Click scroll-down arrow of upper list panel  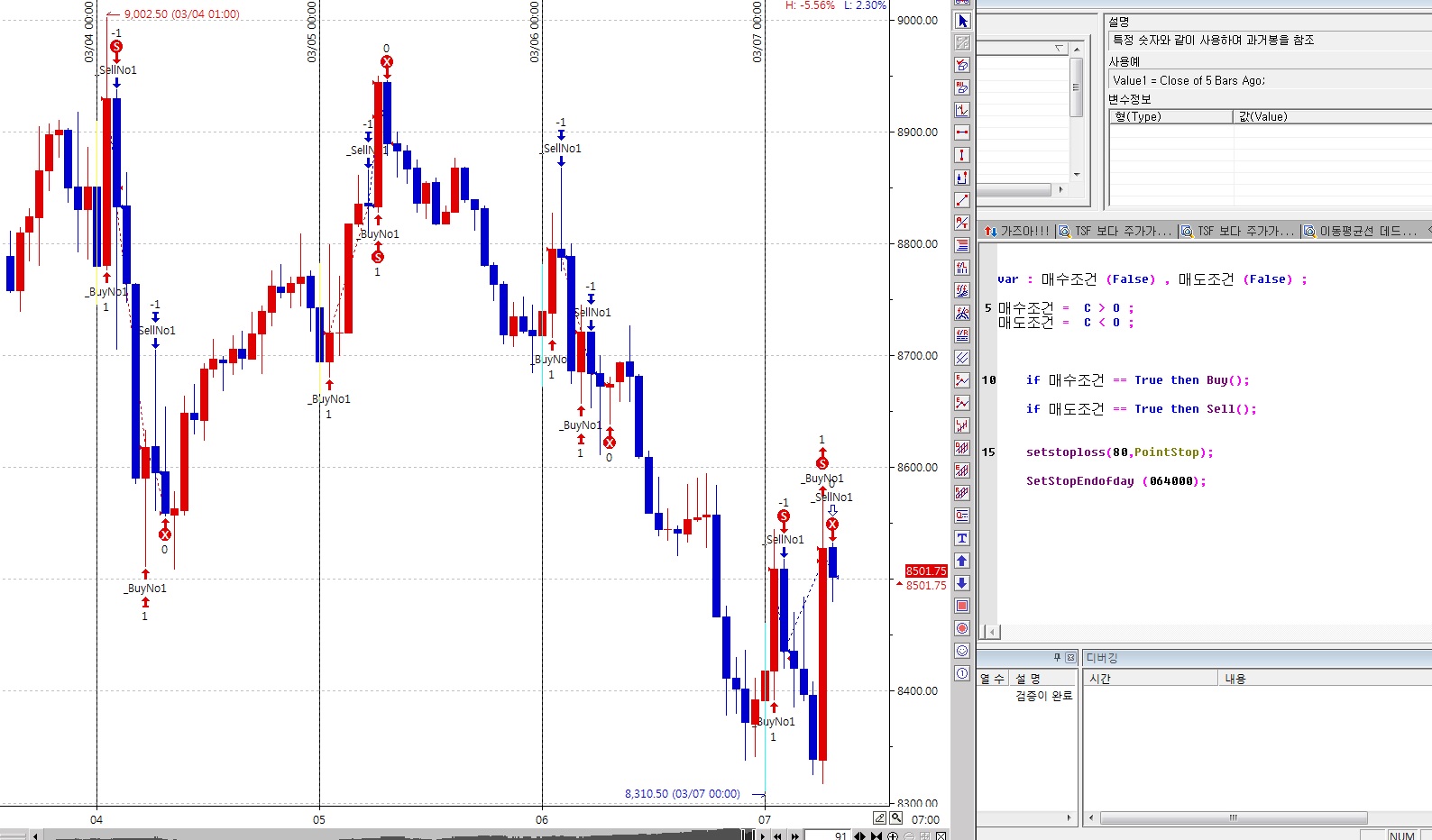click(1076, 175)
